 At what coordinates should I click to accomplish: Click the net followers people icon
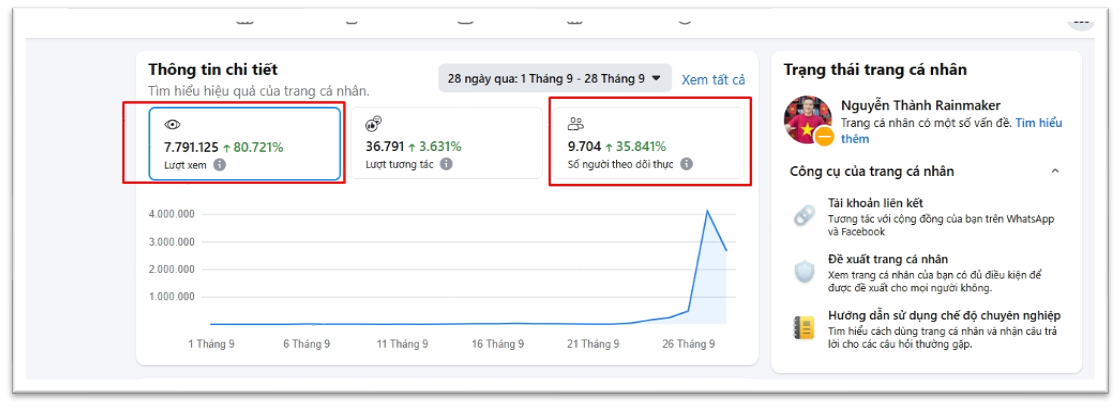coord(576,124)
